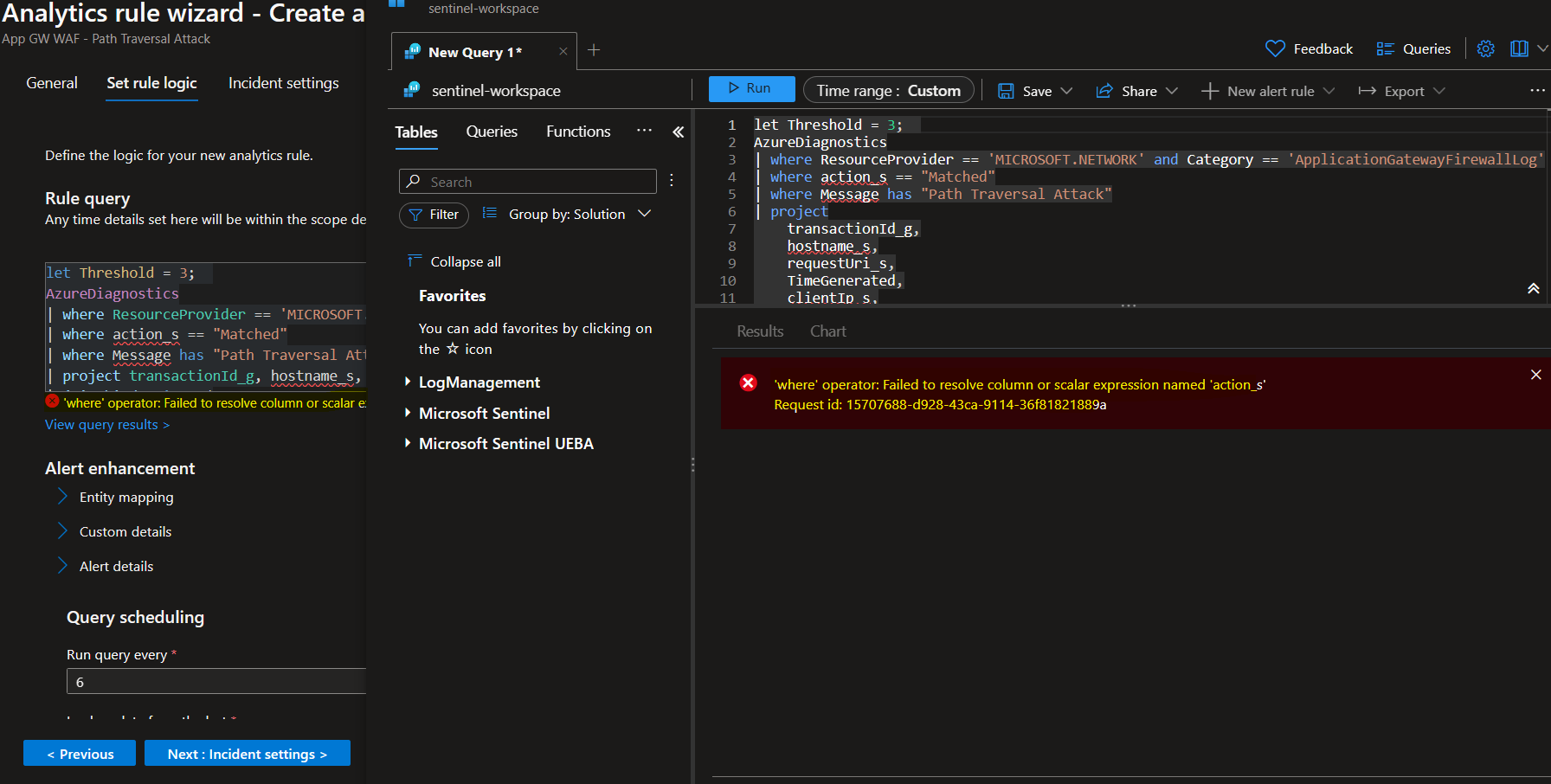Viewport: 1551px width, 784px height.
Task: Click the Save floppy icon
Action: pos(1006,91)
